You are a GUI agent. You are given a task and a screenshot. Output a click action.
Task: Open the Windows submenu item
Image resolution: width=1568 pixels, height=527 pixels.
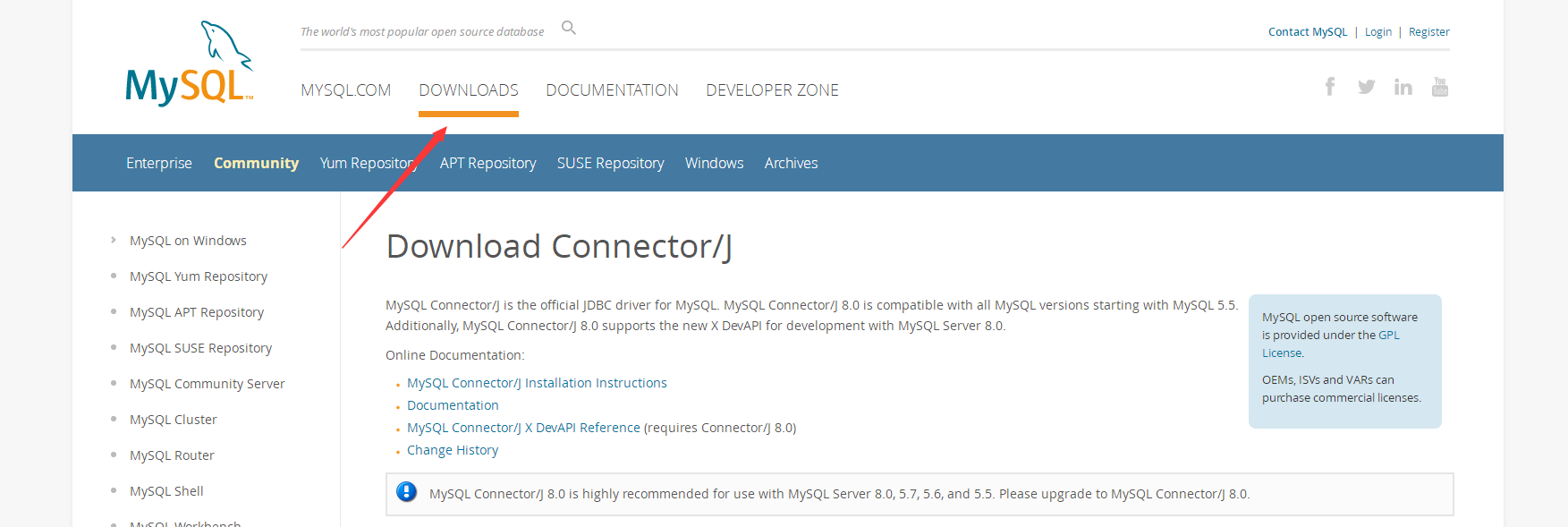tap(714, 163)
